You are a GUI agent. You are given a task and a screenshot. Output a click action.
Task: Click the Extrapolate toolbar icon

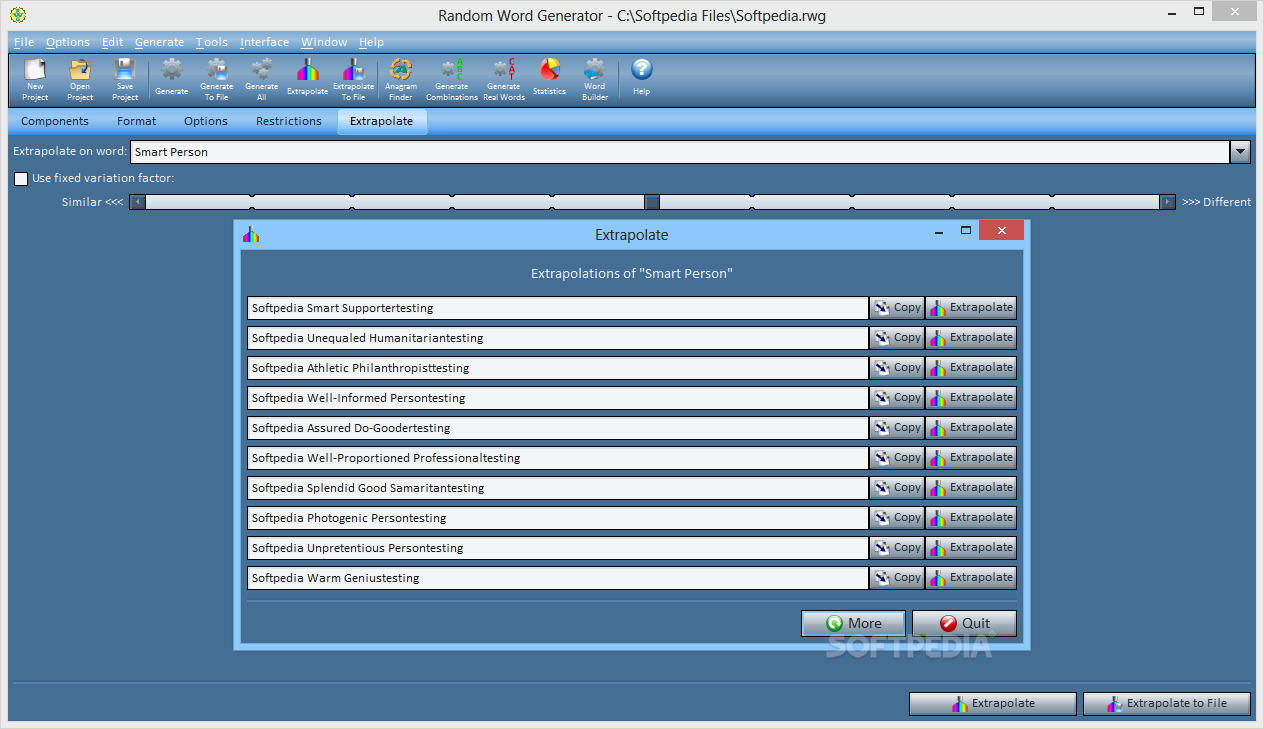307,79
